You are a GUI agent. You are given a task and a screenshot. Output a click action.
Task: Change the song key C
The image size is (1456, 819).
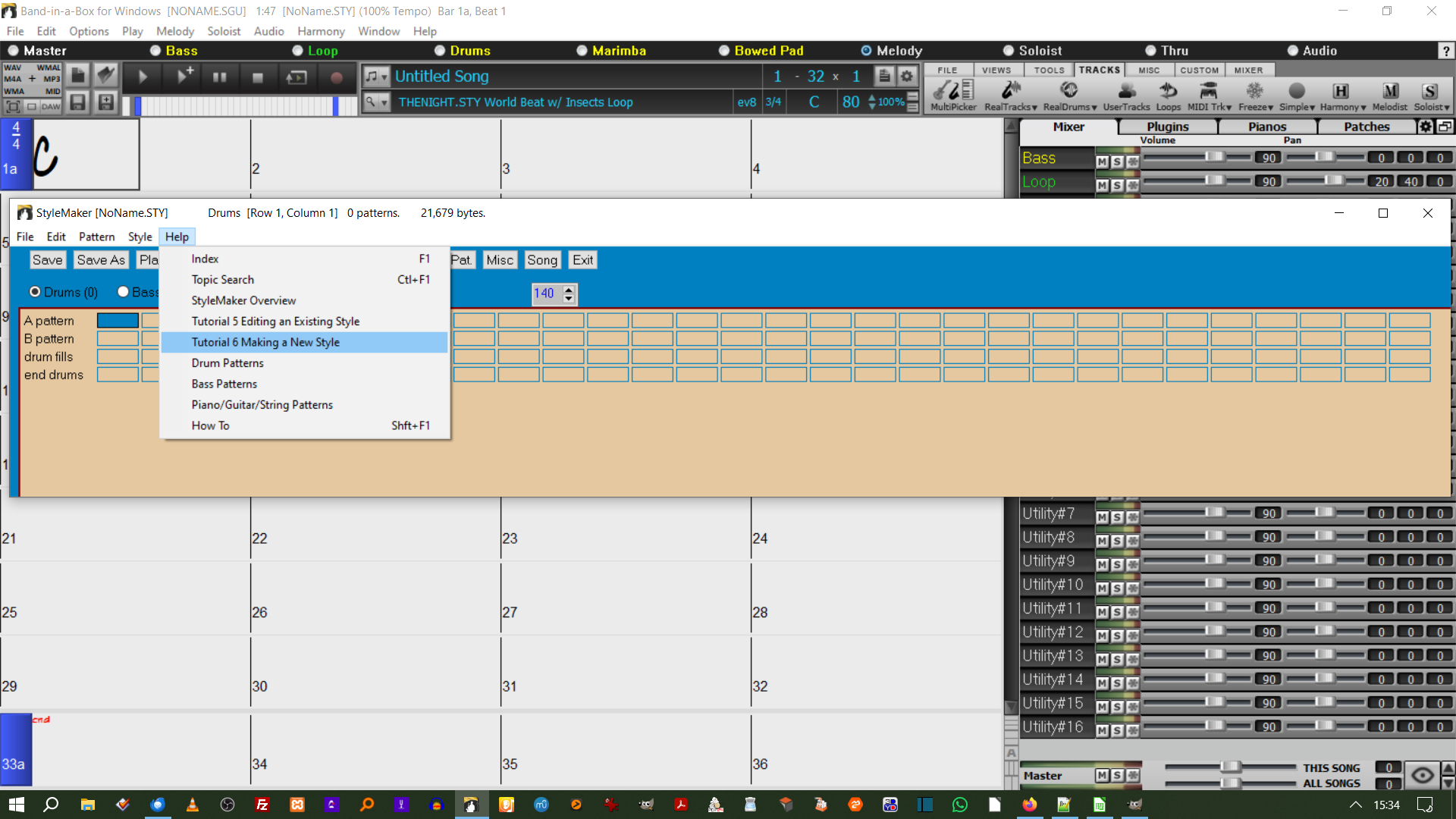click(814, 102)
